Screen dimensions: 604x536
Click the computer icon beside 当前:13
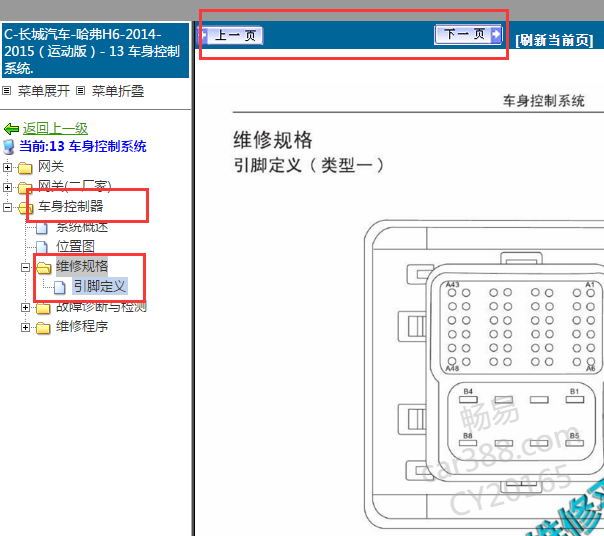tap(8, 147)
